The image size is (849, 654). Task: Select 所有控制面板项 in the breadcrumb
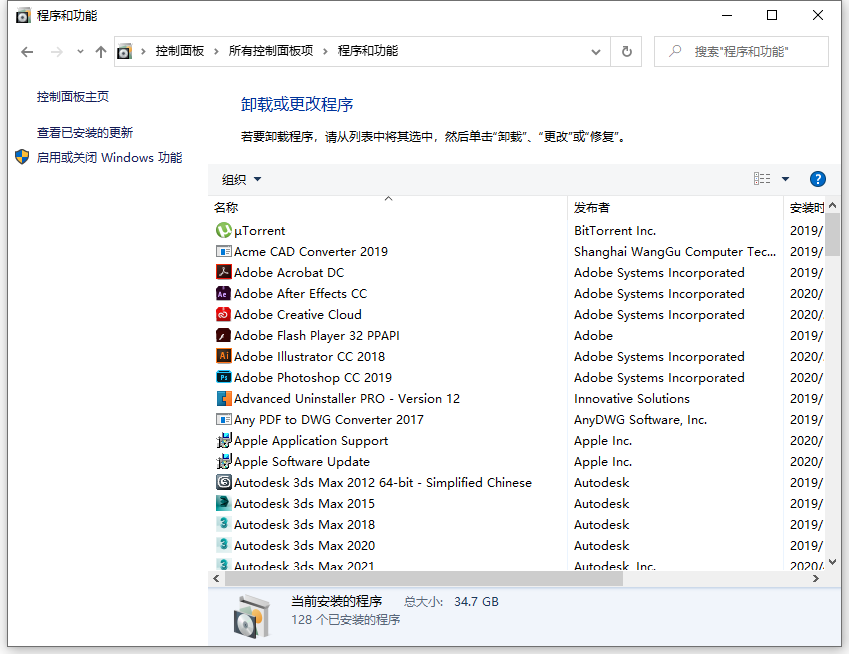click(x=271, y=51)
